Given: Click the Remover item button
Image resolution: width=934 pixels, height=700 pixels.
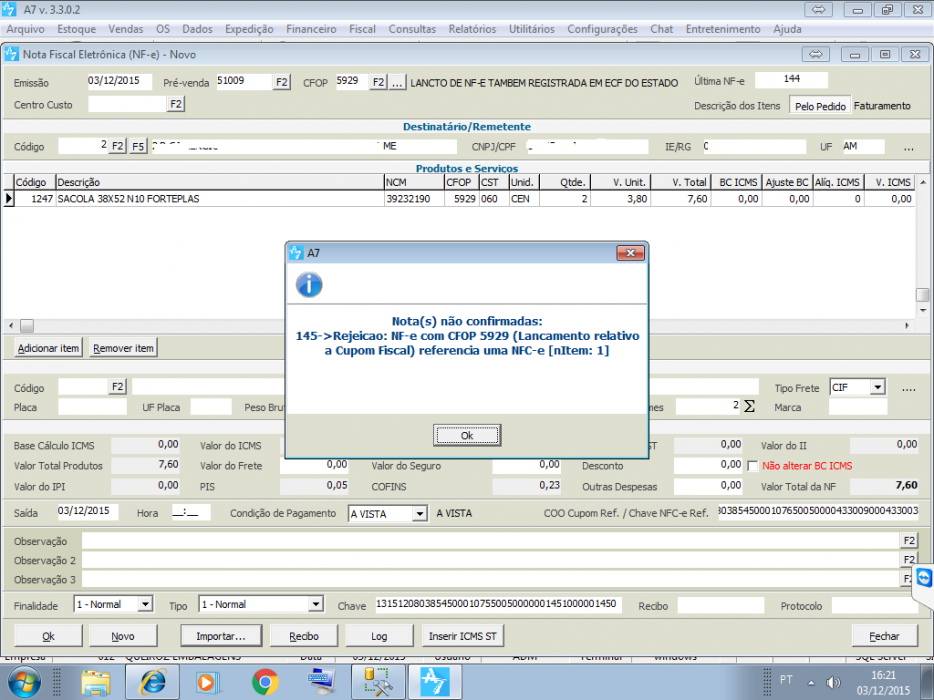Looking at the screenshot, I should pyautogui.click(x=123, y=348).
